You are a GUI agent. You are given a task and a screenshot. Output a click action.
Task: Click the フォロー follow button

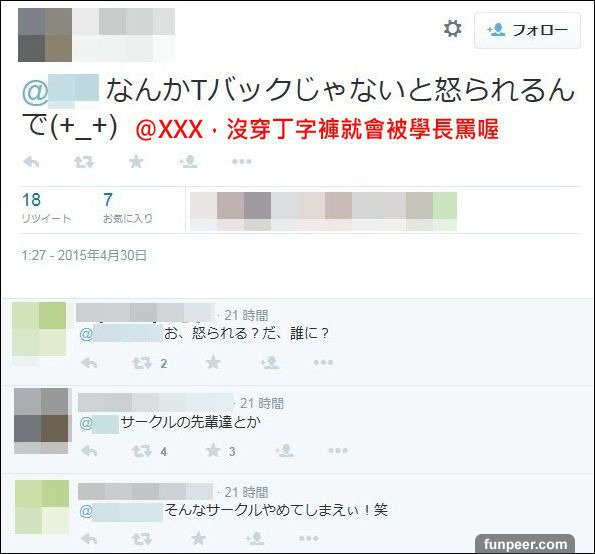pyautogui.click(x=527, y=30)
